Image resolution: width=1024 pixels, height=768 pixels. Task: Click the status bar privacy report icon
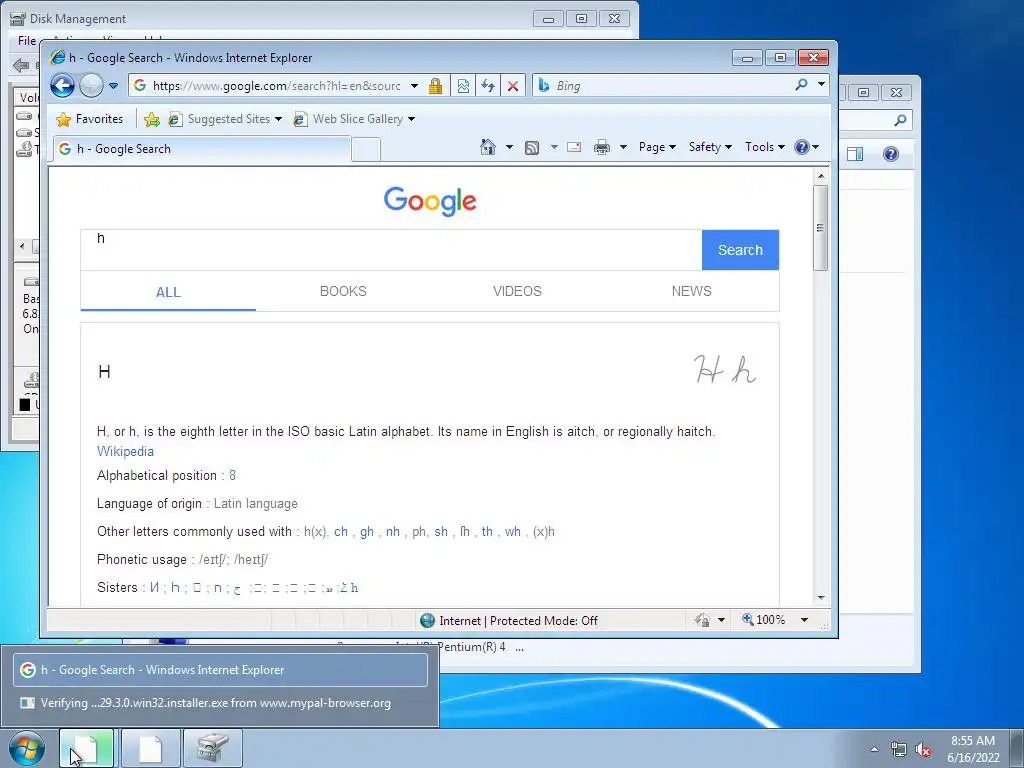click(x=703, y=620)
